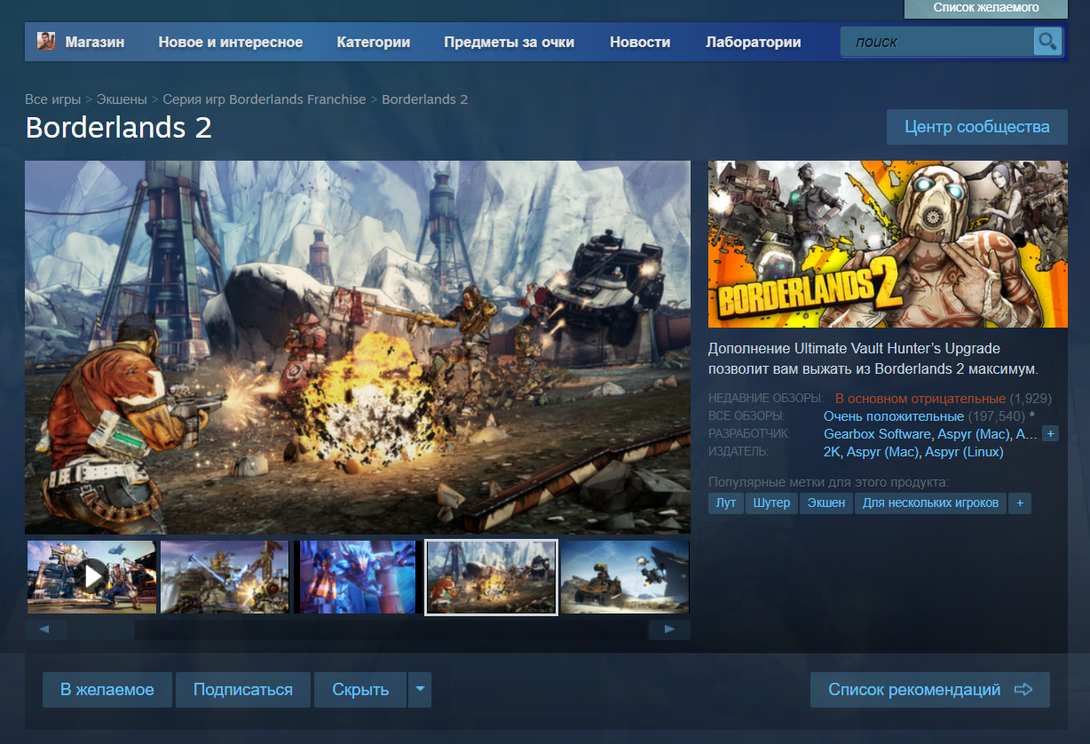Open Список рекомендаций button
Image resolution: width=1090 pixels, height=744 pixels.
pos(929,690)
